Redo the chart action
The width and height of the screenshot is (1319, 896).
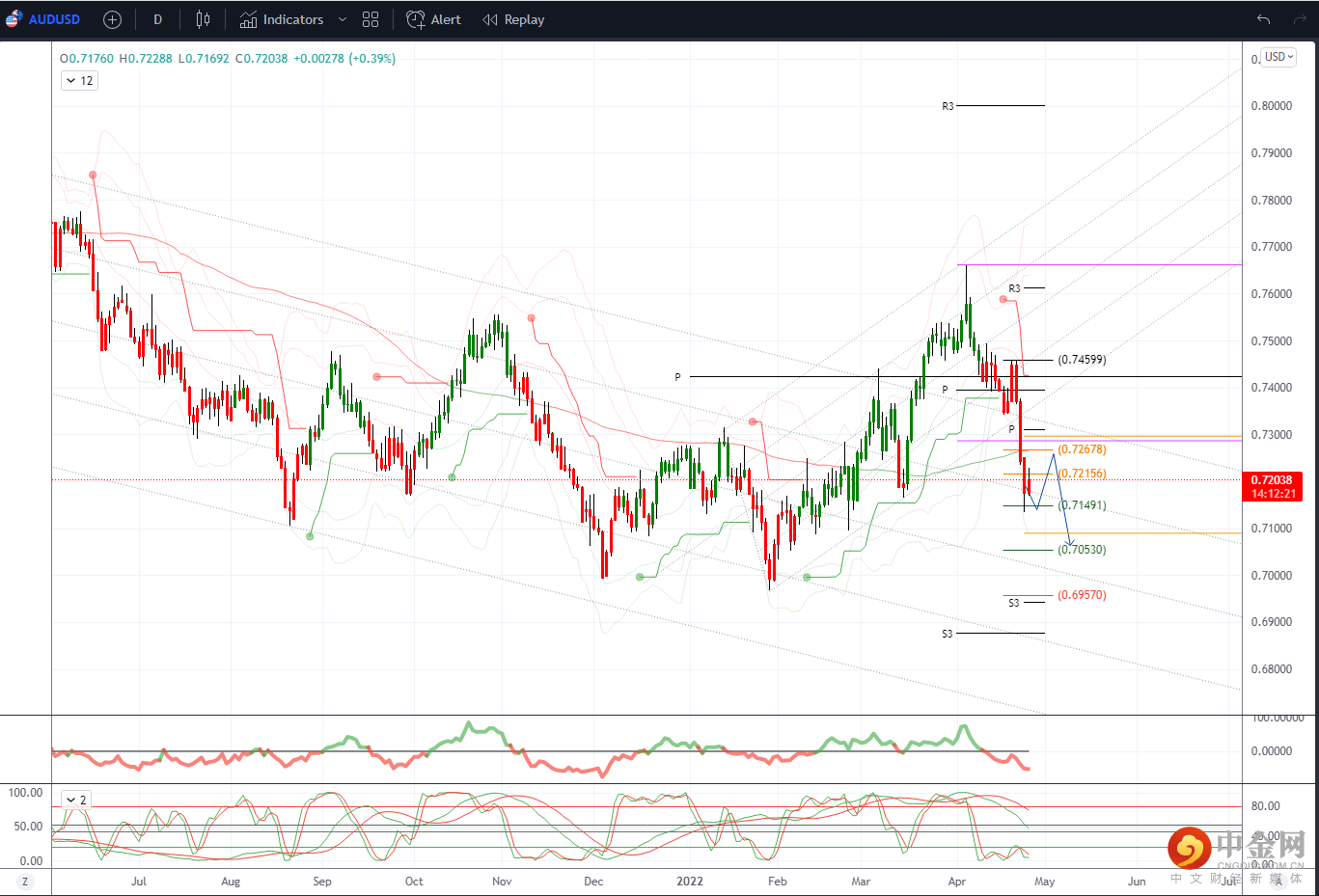click(1298, 19)
